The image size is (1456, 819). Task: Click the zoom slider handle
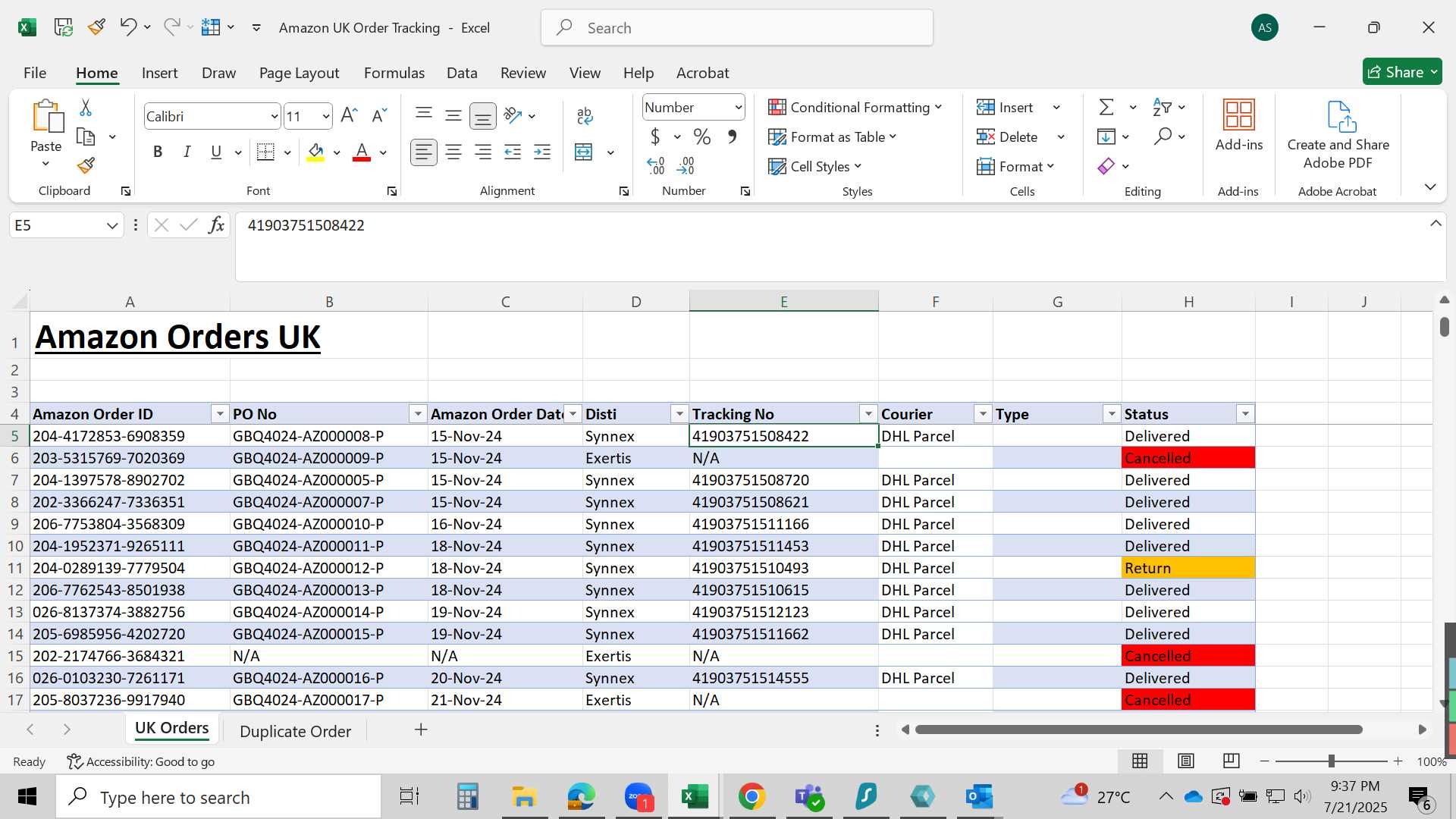tap(1331, 761)
